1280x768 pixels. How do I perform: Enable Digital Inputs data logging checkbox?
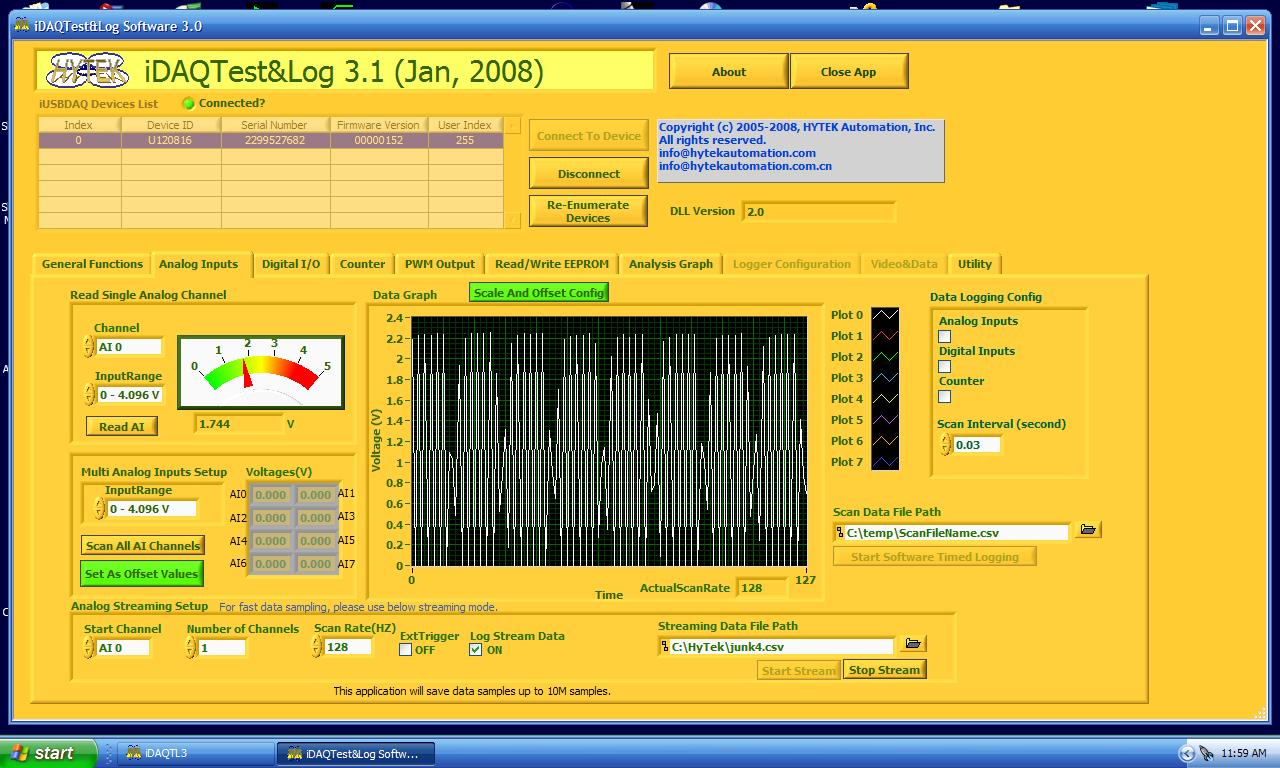tap(944, 367)
